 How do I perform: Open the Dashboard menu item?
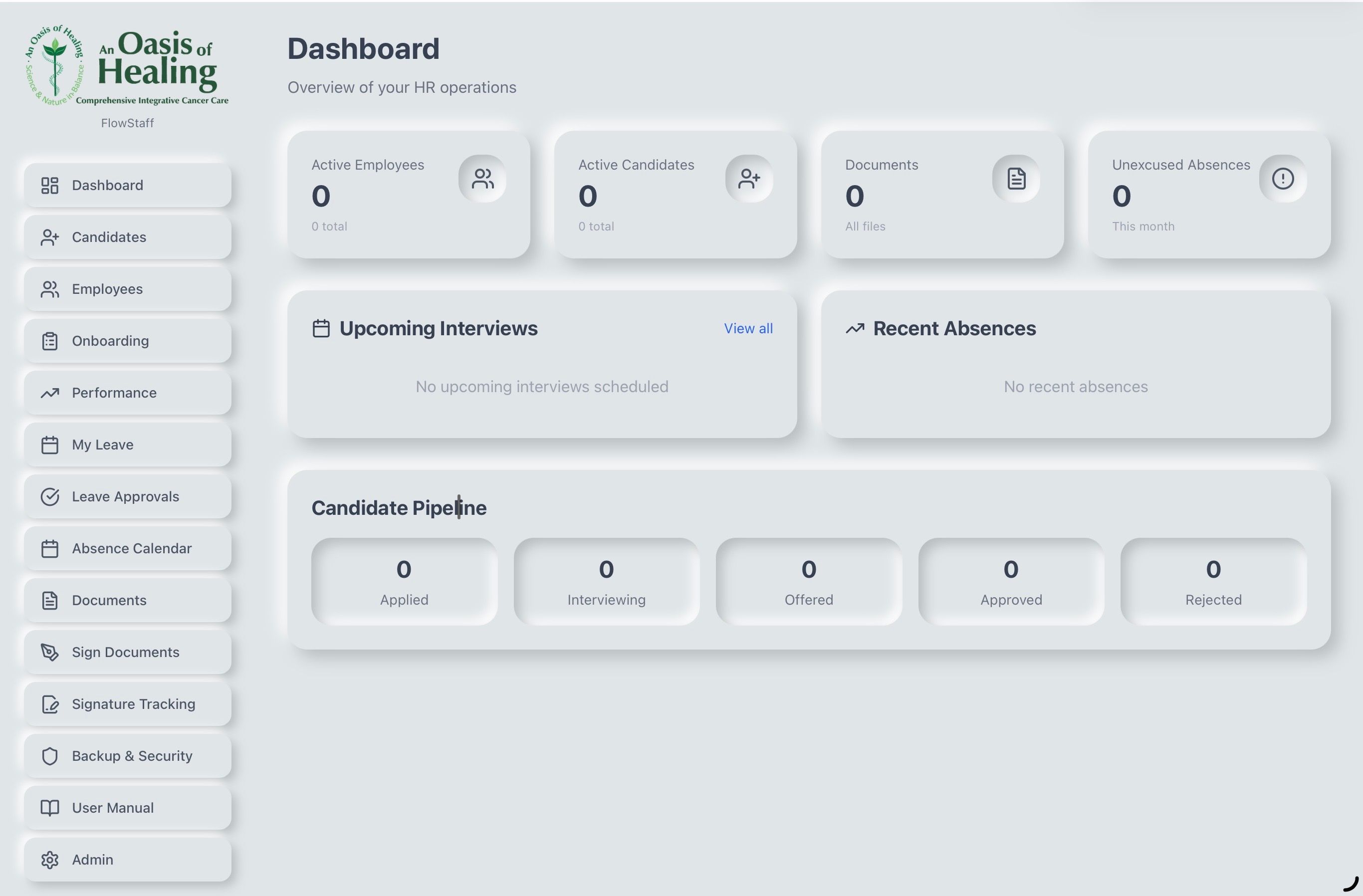click(127, 186)
